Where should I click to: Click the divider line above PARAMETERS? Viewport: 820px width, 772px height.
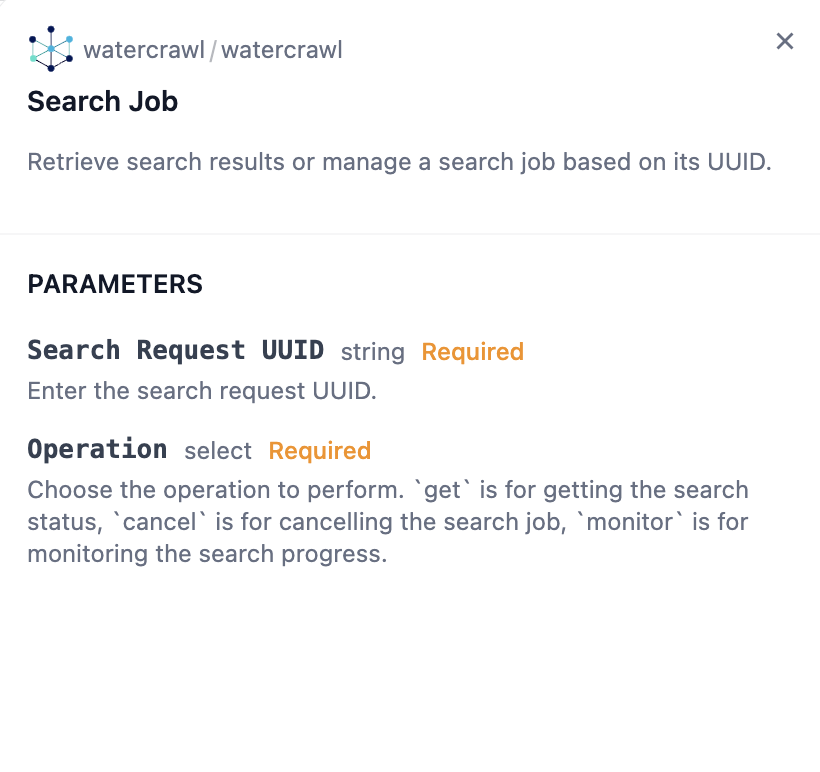410,234
